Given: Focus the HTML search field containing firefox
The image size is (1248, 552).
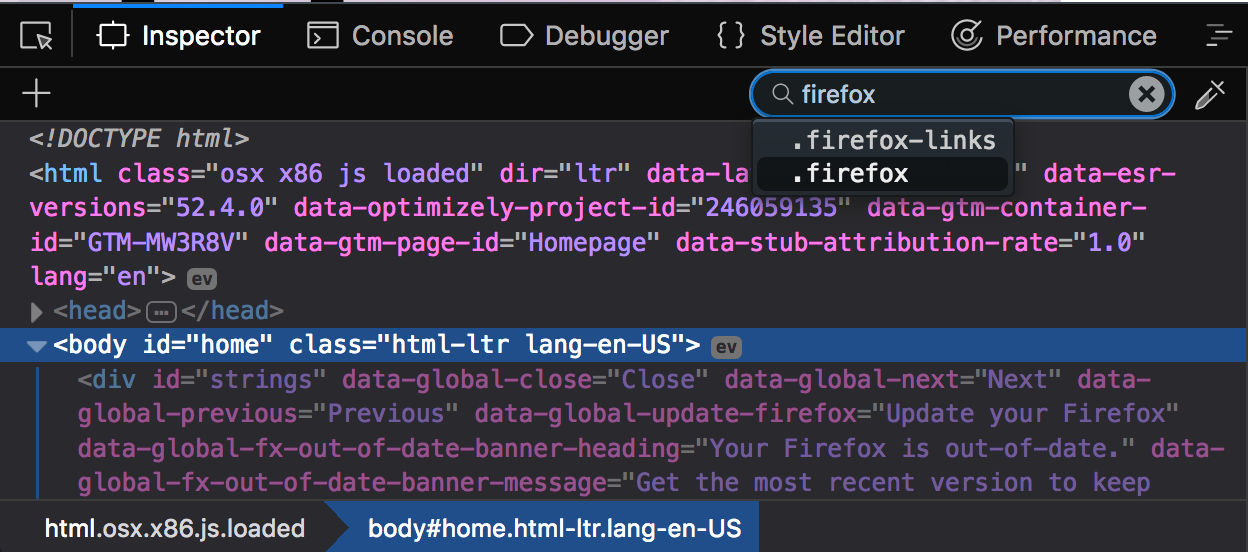Looking at the screenshot, I should pyautogui.click(x=961, y=94).
